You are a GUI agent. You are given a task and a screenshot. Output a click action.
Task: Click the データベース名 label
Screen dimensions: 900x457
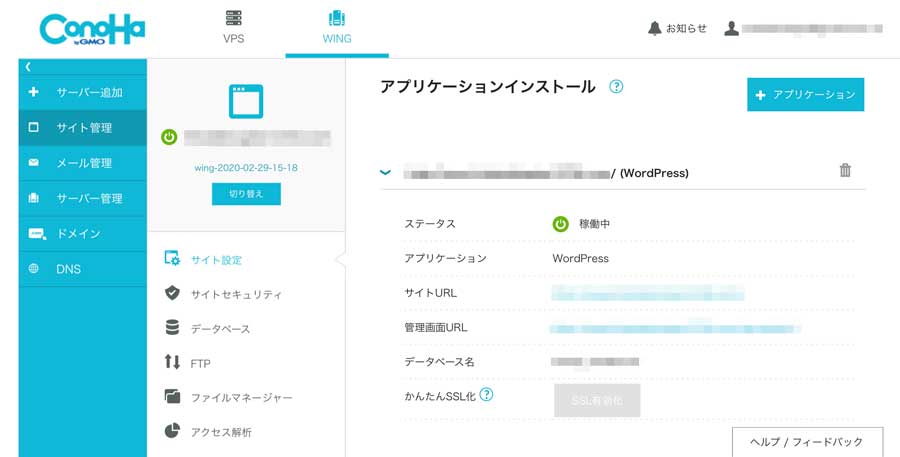(x=439, y=362)
